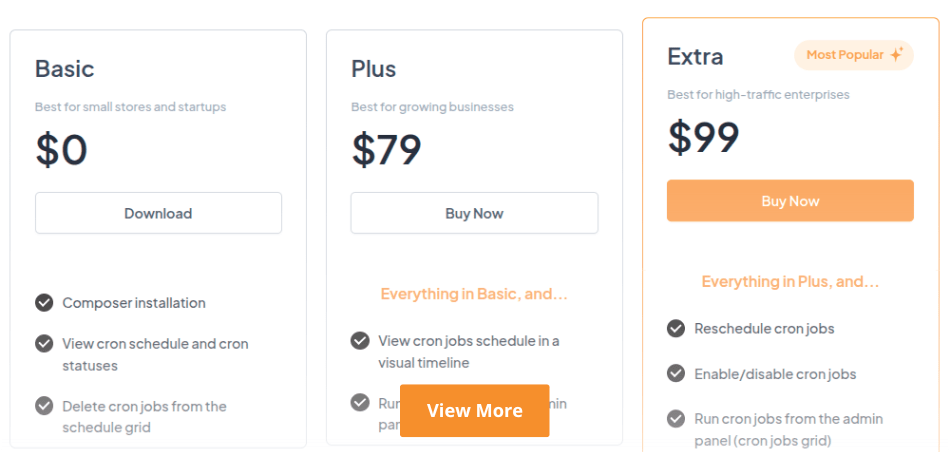Click checkmark icon beside Delete cron jobs

pos(44,405)
